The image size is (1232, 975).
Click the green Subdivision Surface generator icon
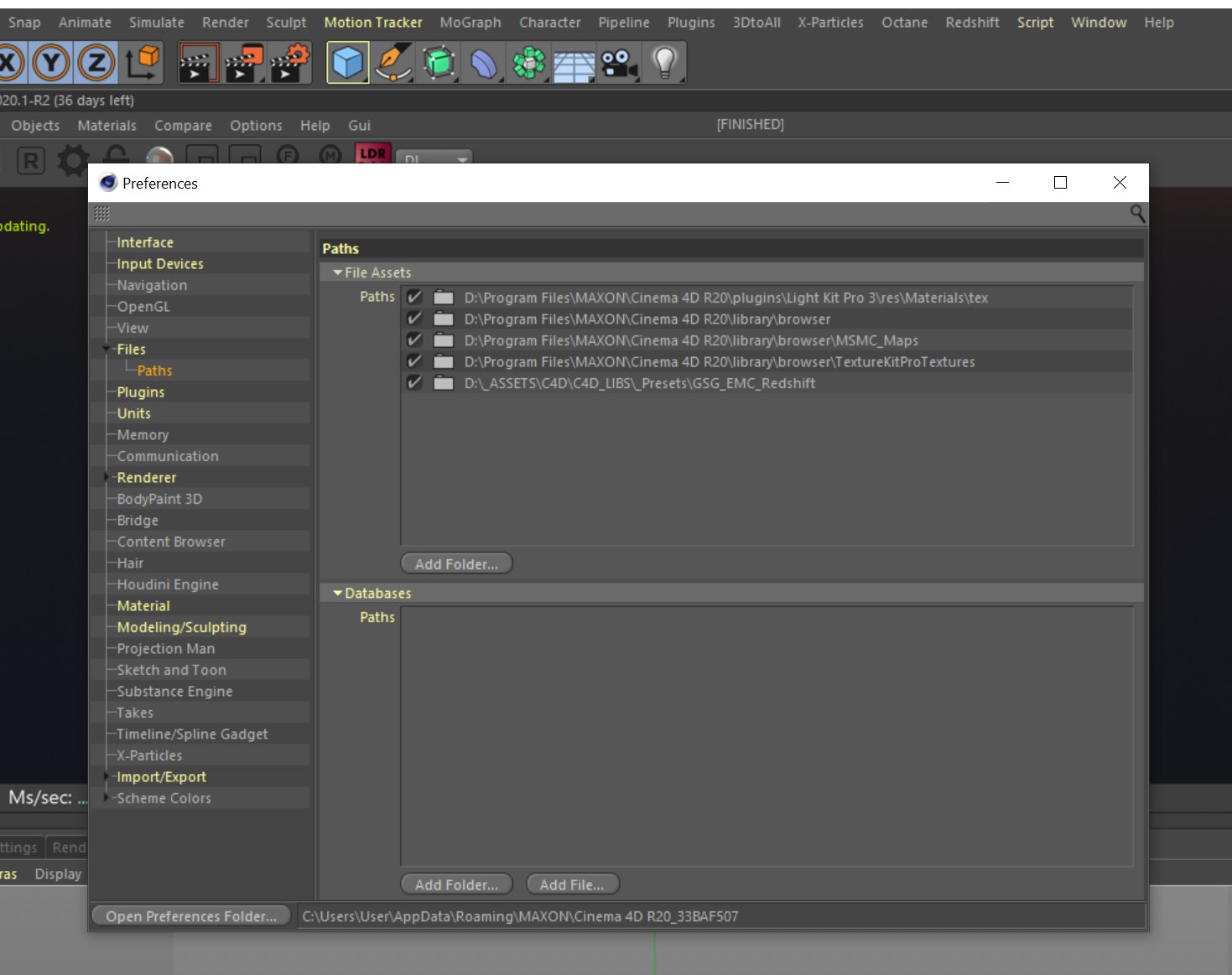[x=439, y=63]
